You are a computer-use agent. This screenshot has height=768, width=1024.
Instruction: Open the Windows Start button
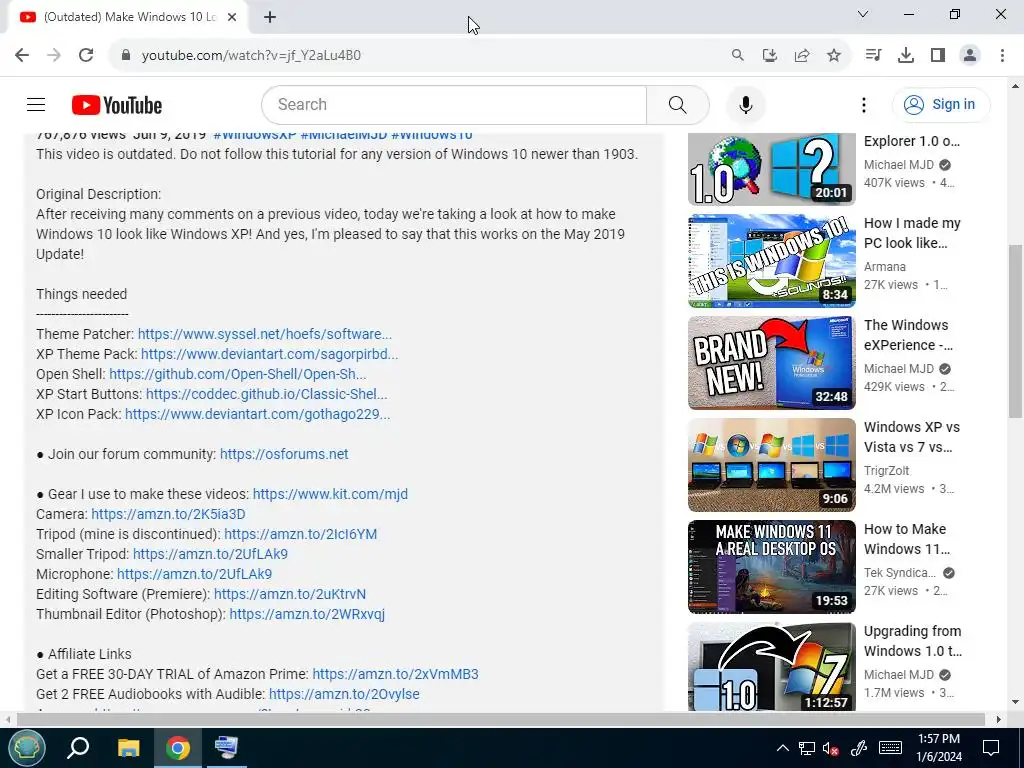tap(26, 748)
